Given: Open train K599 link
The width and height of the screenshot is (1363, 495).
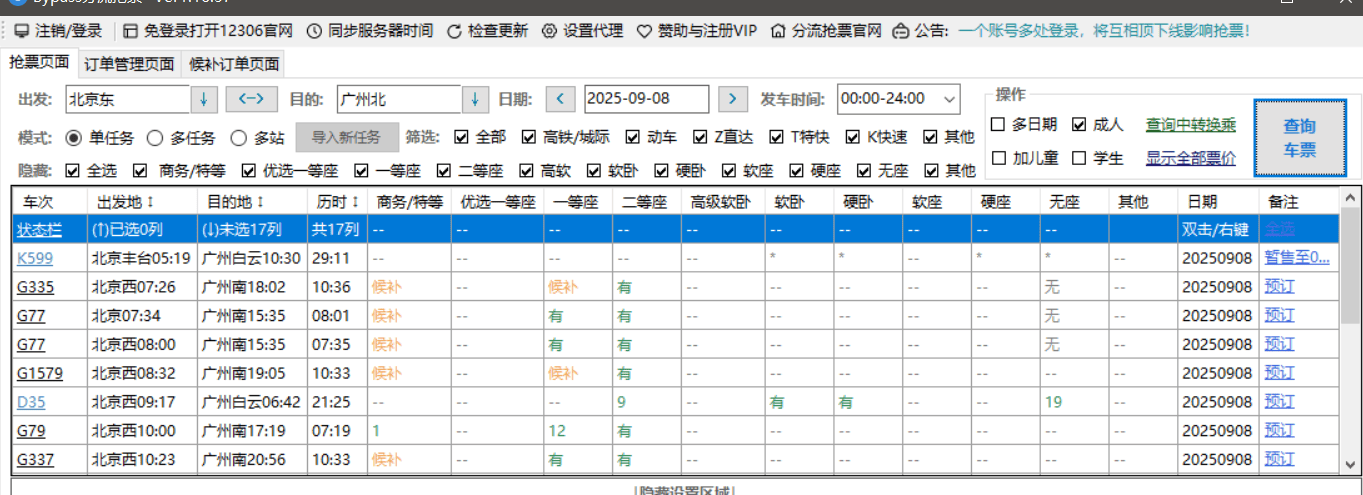Looking at the screenshot, I should 35,257.
